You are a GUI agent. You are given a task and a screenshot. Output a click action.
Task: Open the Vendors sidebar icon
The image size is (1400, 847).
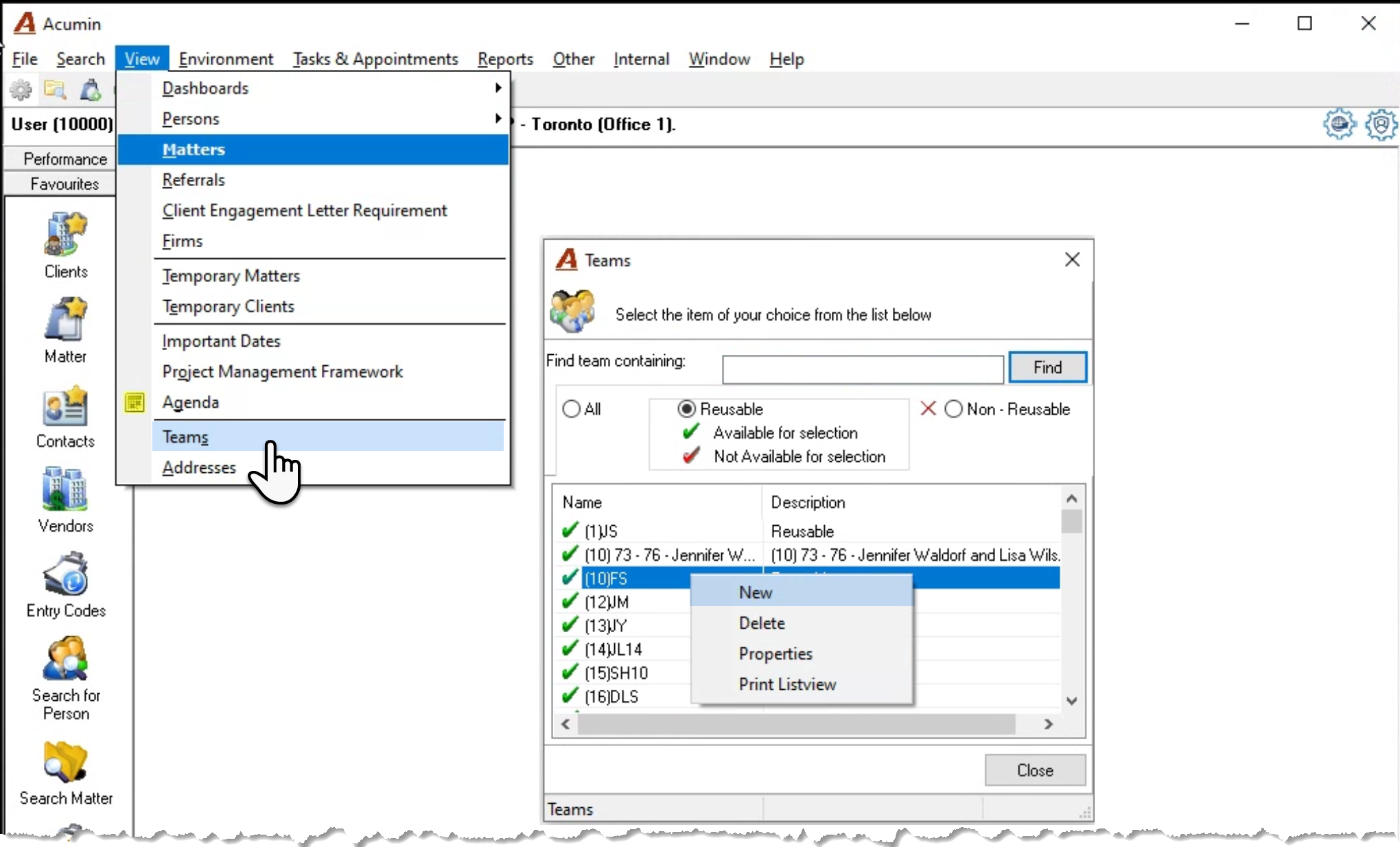[x=66, y=489]
